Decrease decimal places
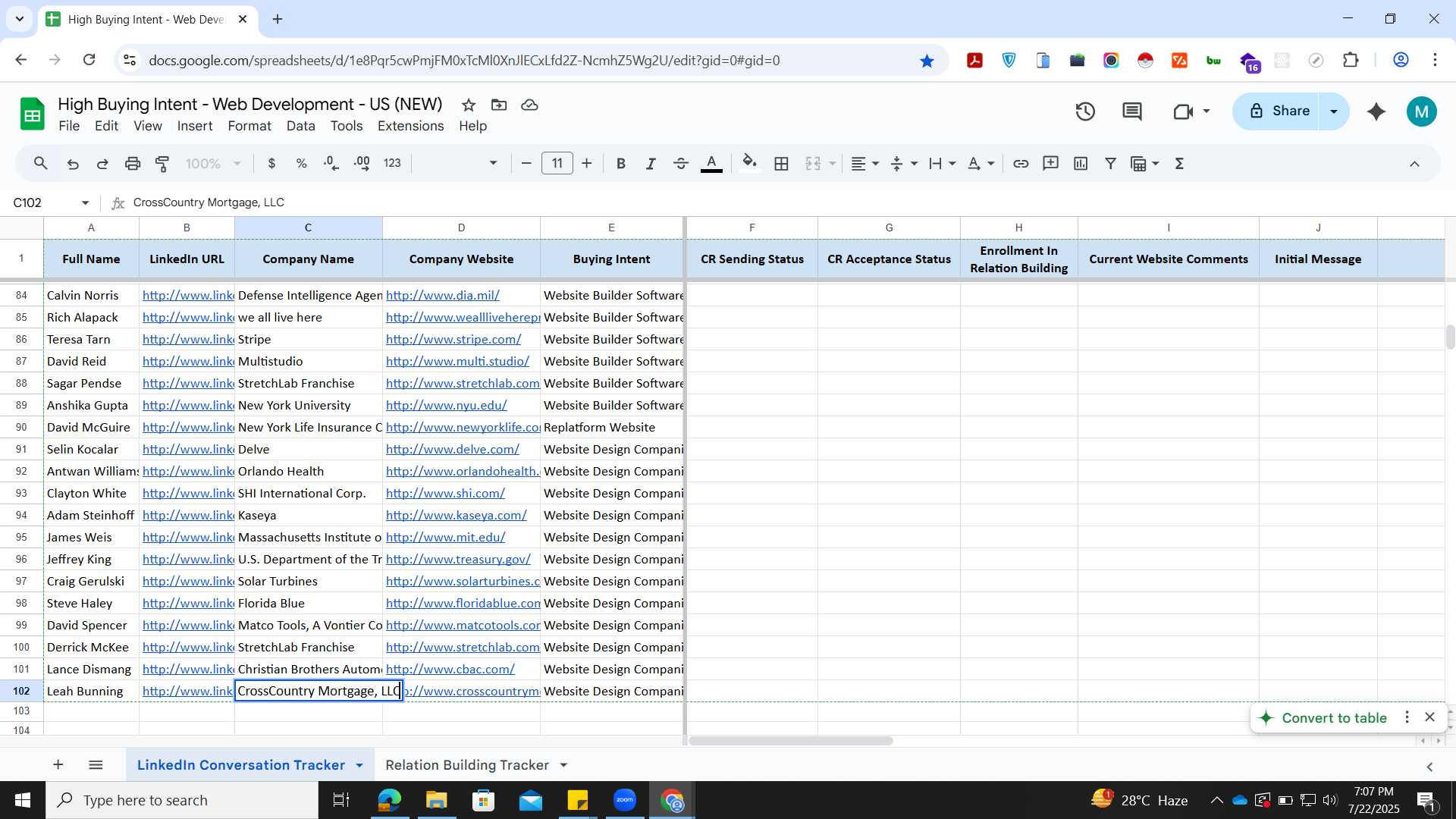The height and width of the screenshot is (819, 1456). 331,163
